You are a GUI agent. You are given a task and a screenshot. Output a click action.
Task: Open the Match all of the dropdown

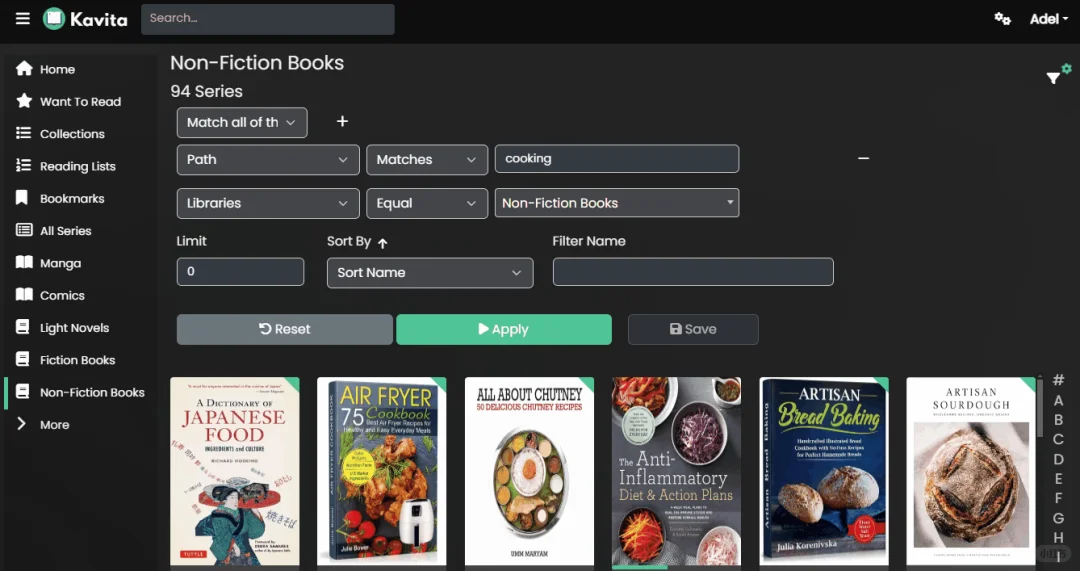242,123
